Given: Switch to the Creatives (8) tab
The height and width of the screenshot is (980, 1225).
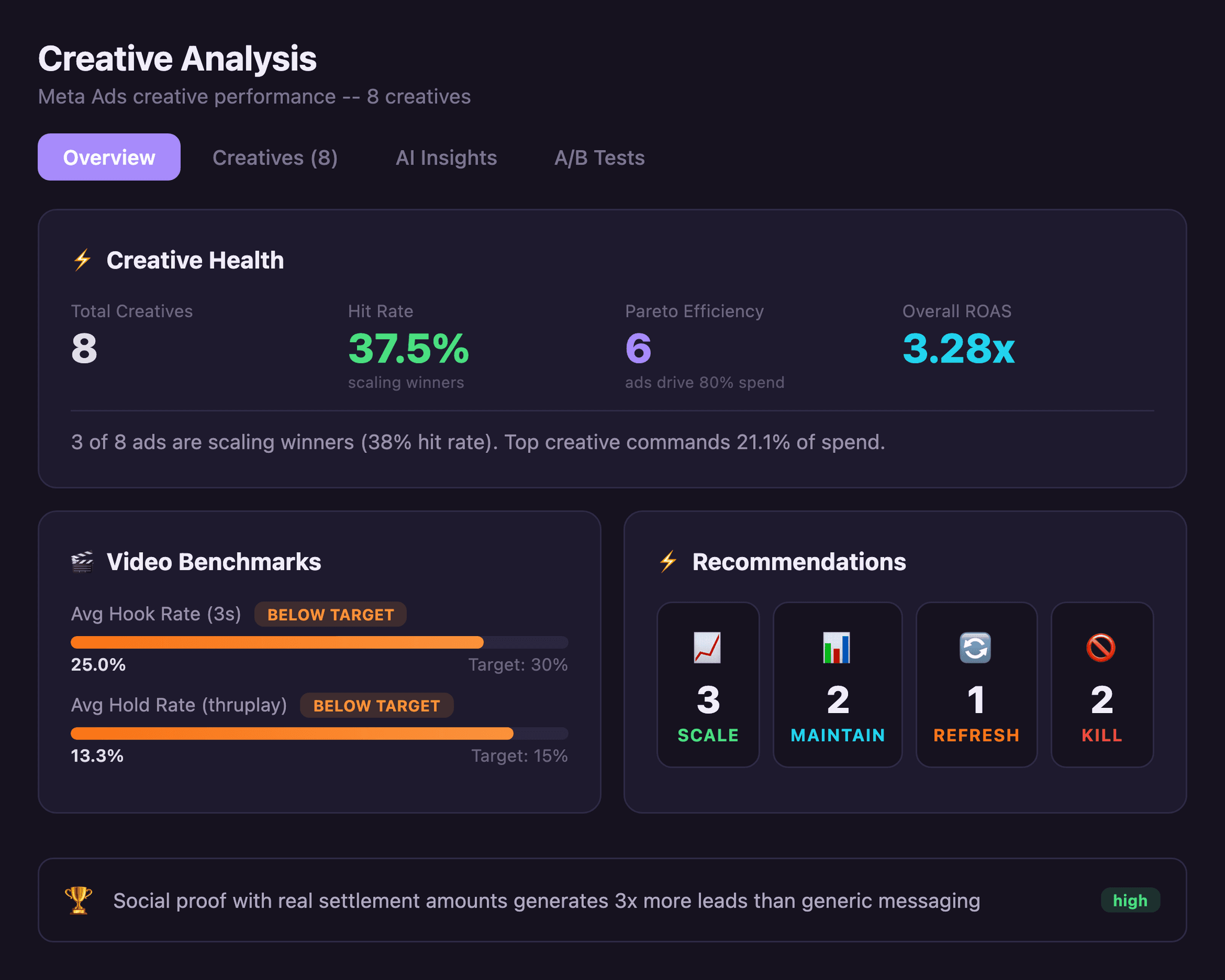Looking at the screenshot, I should (275, 157).
